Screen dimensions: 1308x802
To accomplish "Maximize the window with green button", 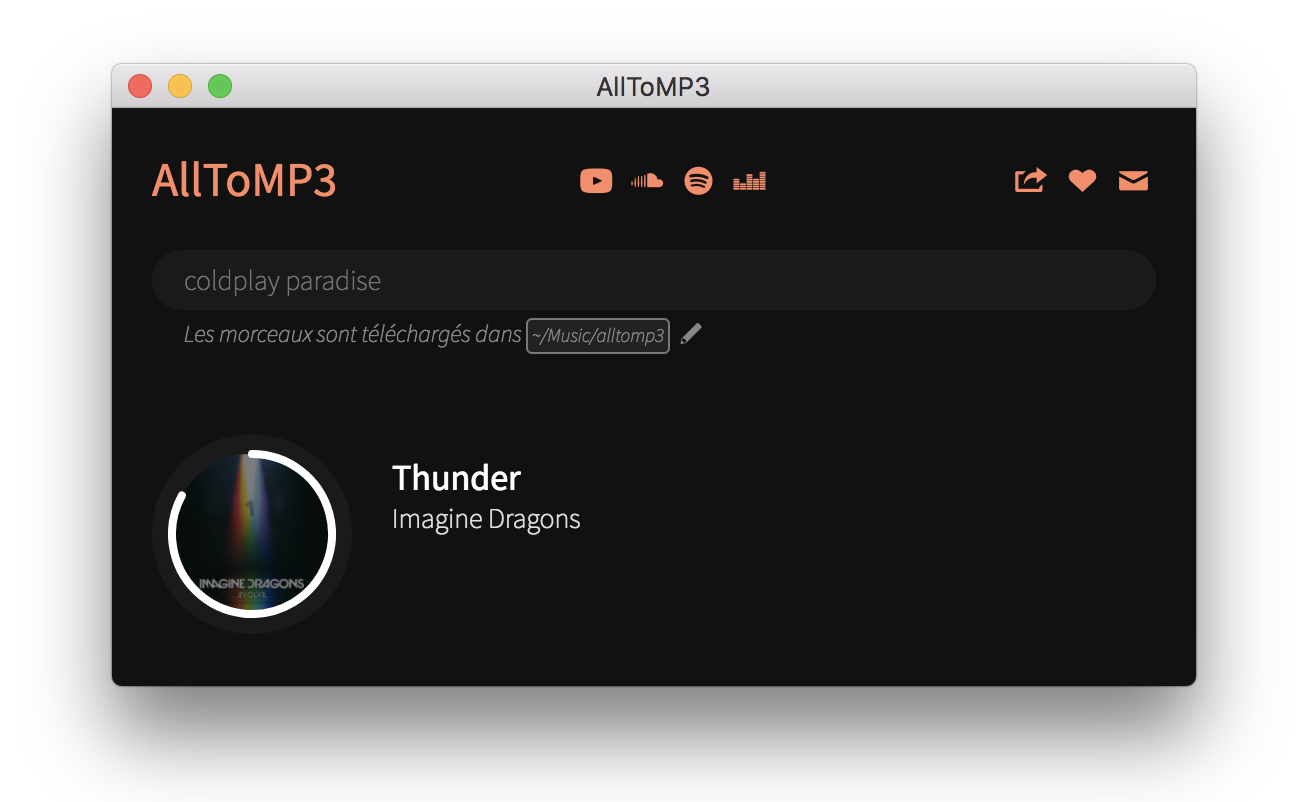I will coord(220,86).
